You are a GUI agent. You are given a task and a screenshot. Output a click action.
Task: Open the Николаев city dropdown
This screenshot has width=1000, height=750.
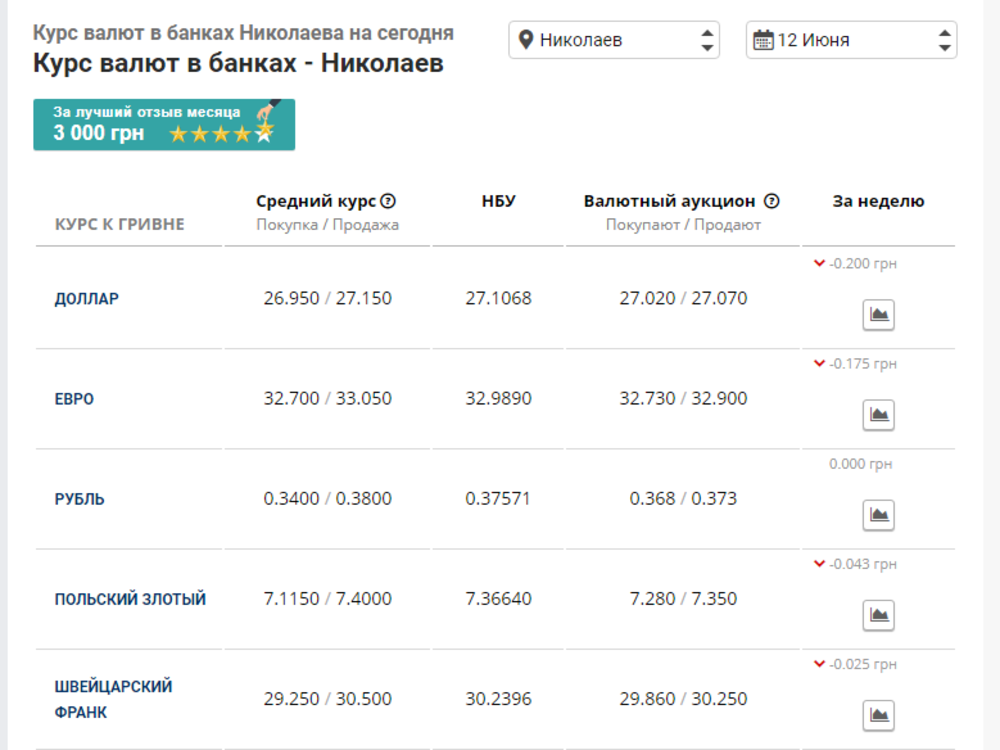pos(612,40)
